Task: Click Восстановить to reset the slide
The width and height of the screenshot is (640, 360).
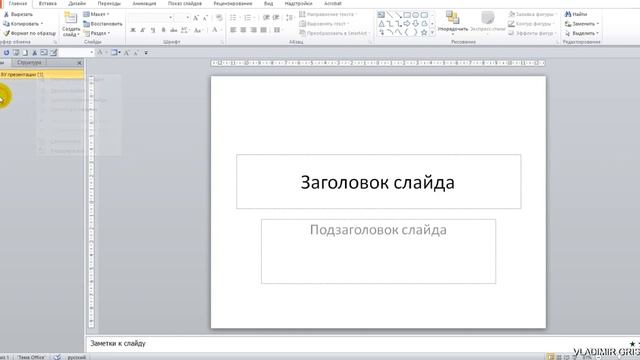Action: [x=103, y=24]
